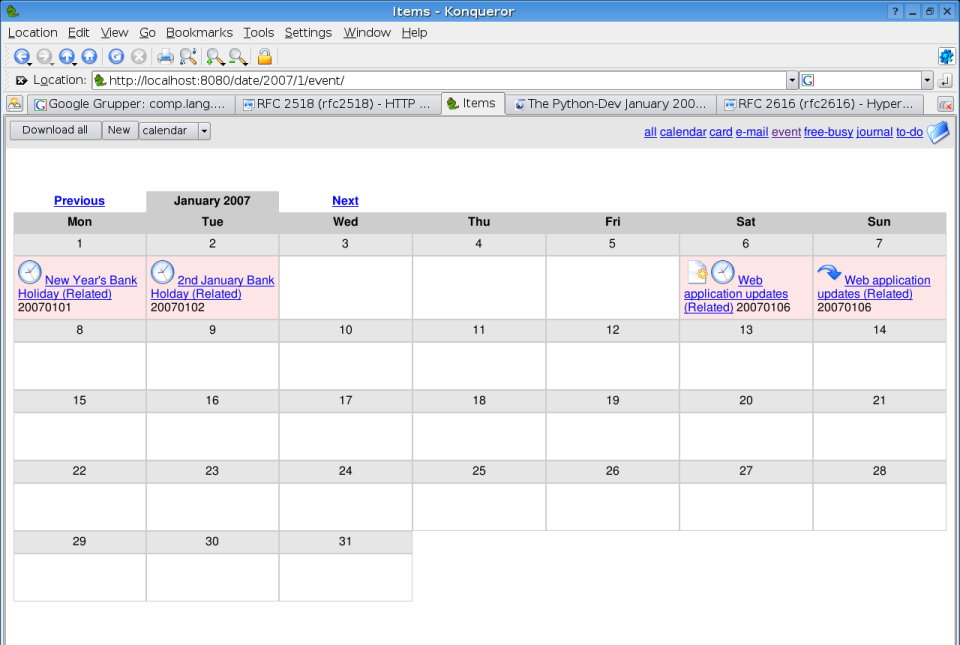Viewport: 960px width, 645px height.
Task: Follow the Next month link
Action: [x=345, y=200]
